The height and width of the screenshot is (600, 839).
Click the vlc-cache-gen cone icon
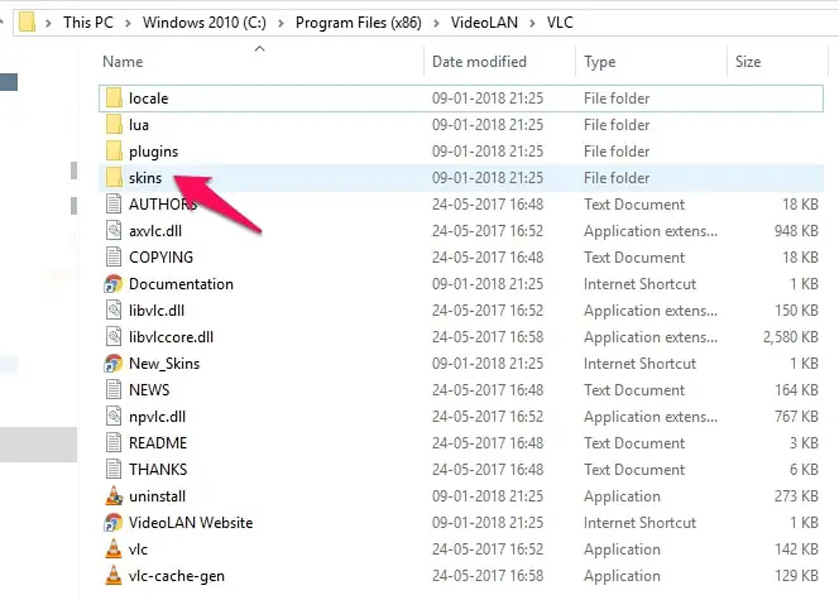[x=116, y=576]
